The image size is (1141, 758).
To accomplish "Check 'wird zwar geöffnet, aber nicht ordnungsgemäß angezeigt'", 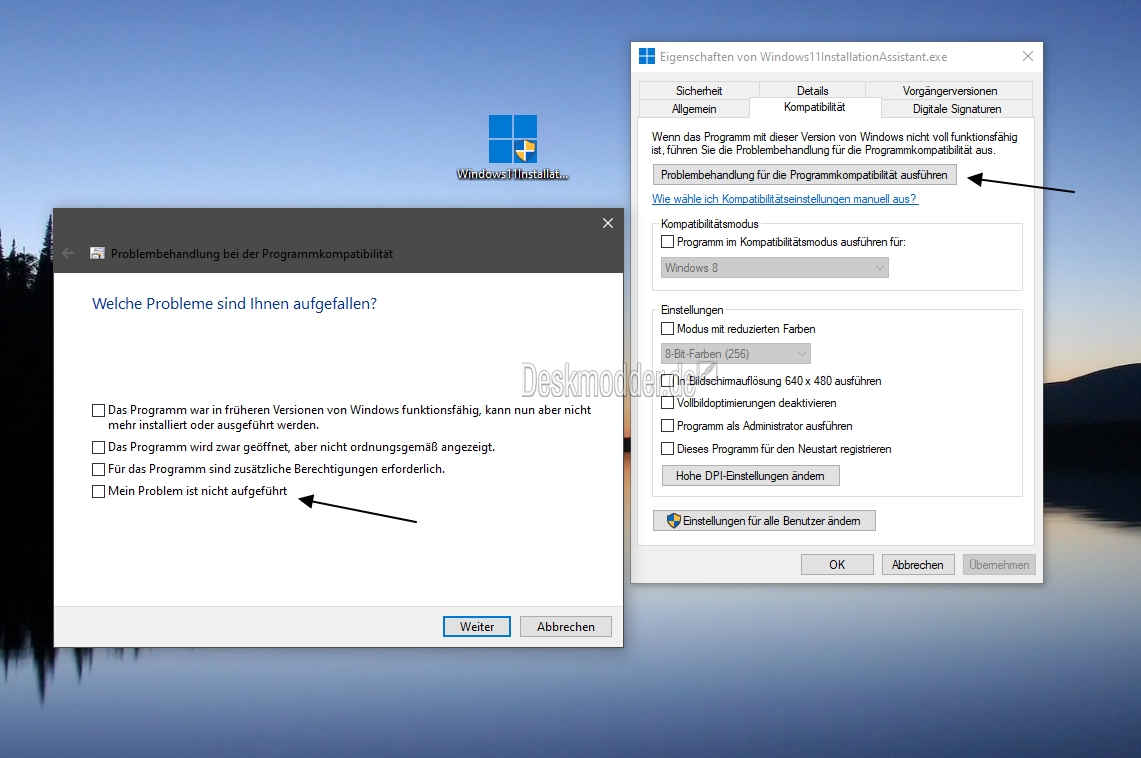I will [x=98, y=447].
